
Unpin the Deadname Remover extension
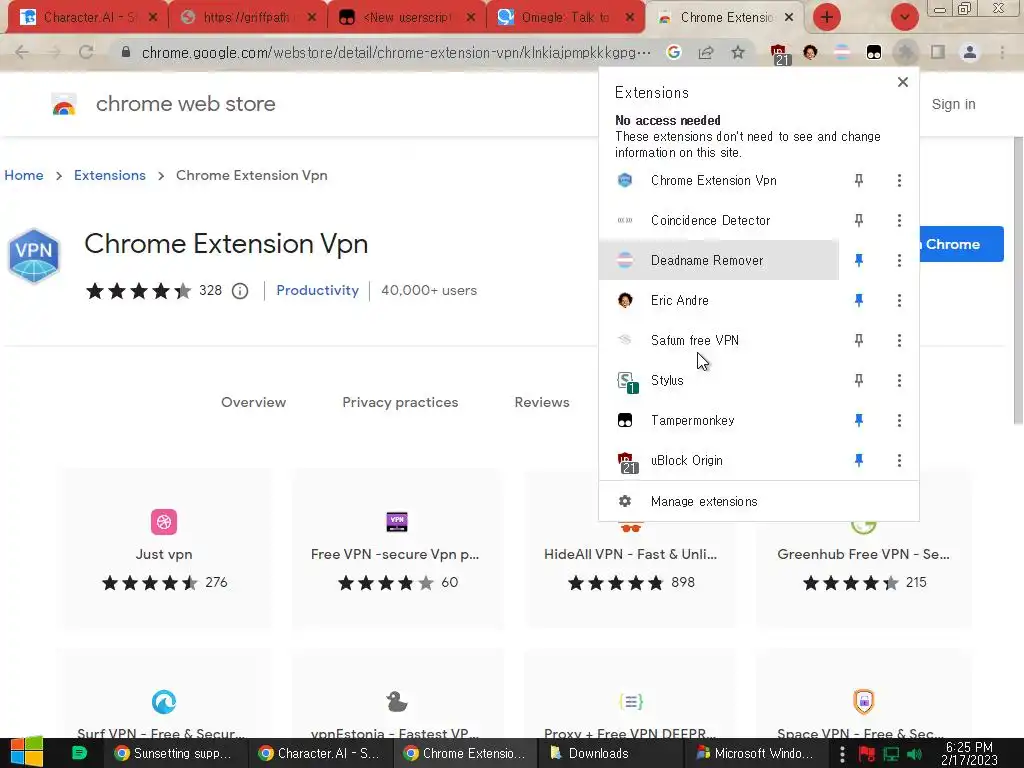859,261
